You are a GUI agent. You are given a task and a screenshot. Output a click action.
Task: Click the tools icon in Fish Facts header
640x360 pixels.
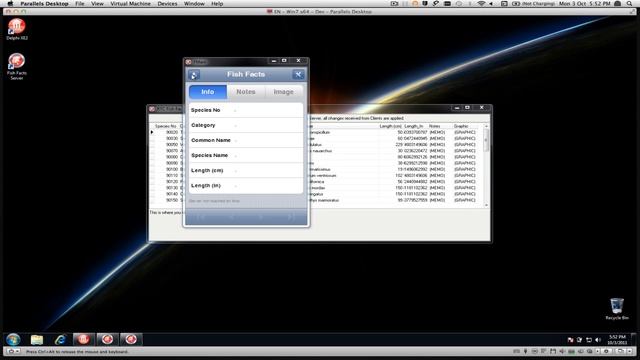coord(298,74)
